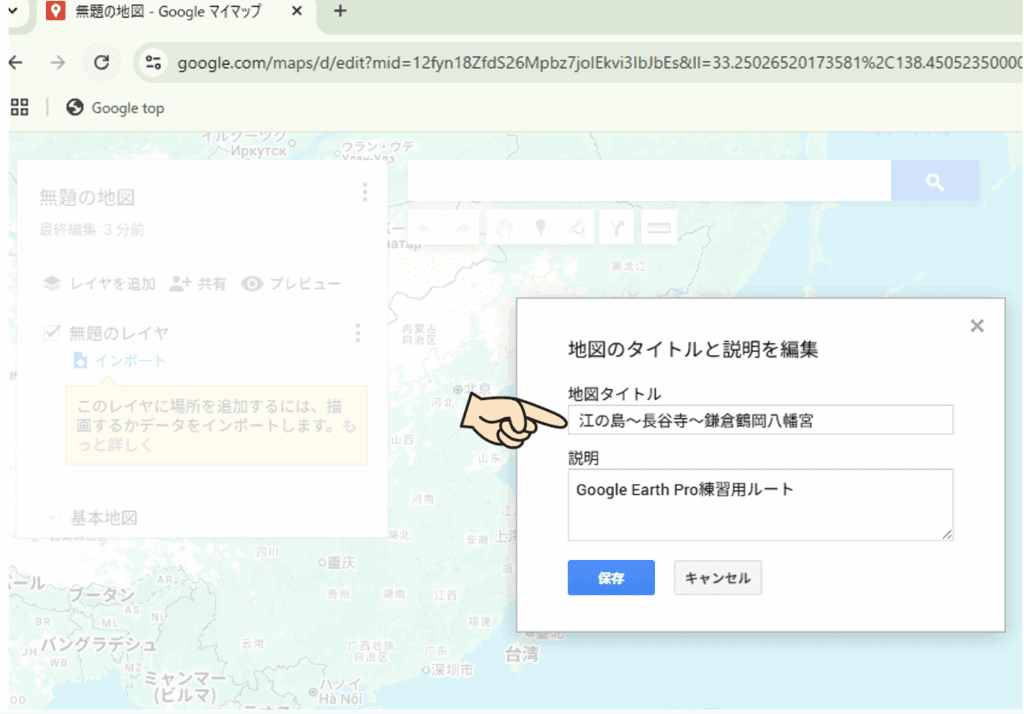Open the map options three-dot menu

[x=365, y=192]
